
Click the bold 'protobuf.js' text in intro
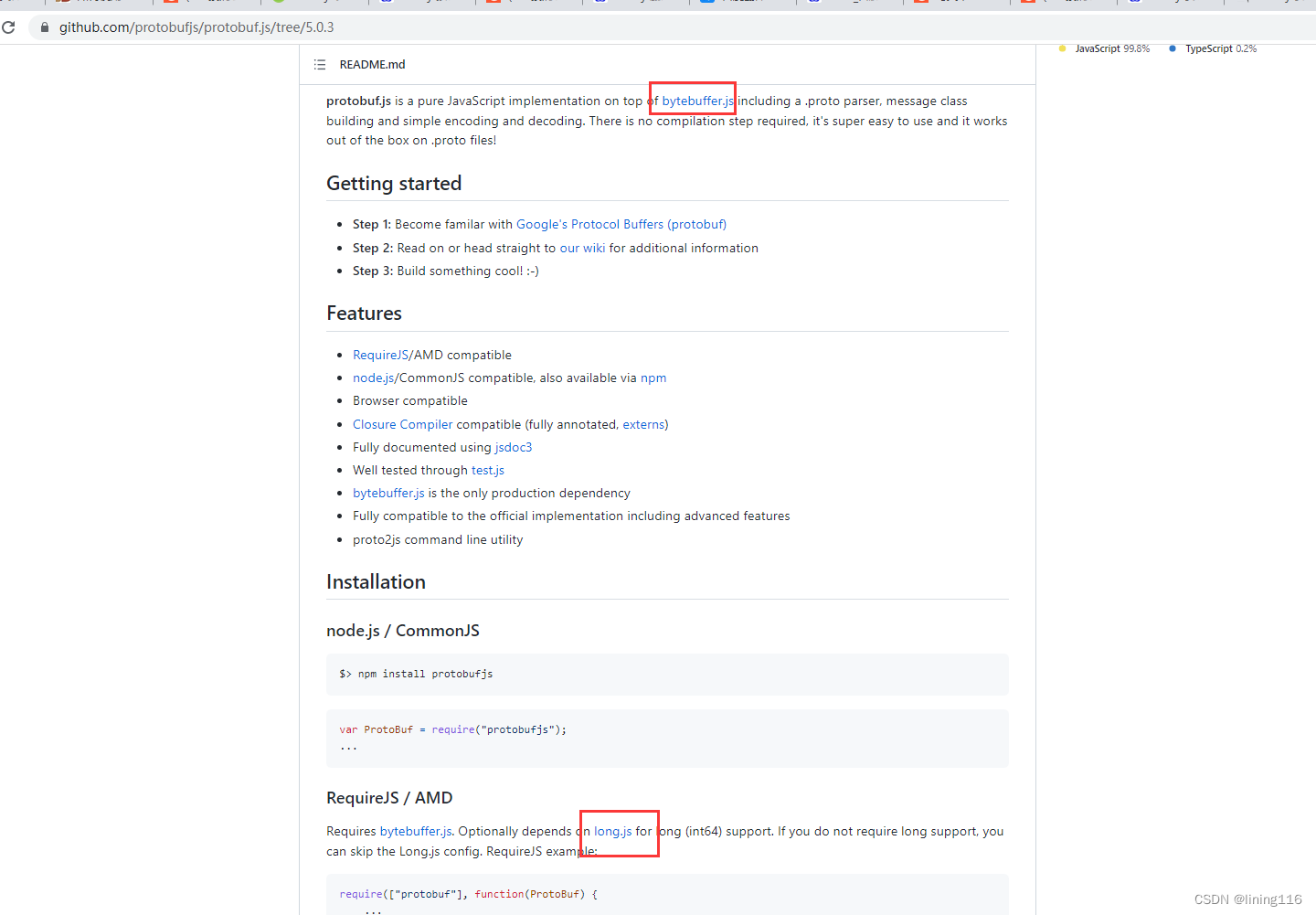(x=358, y=101)
